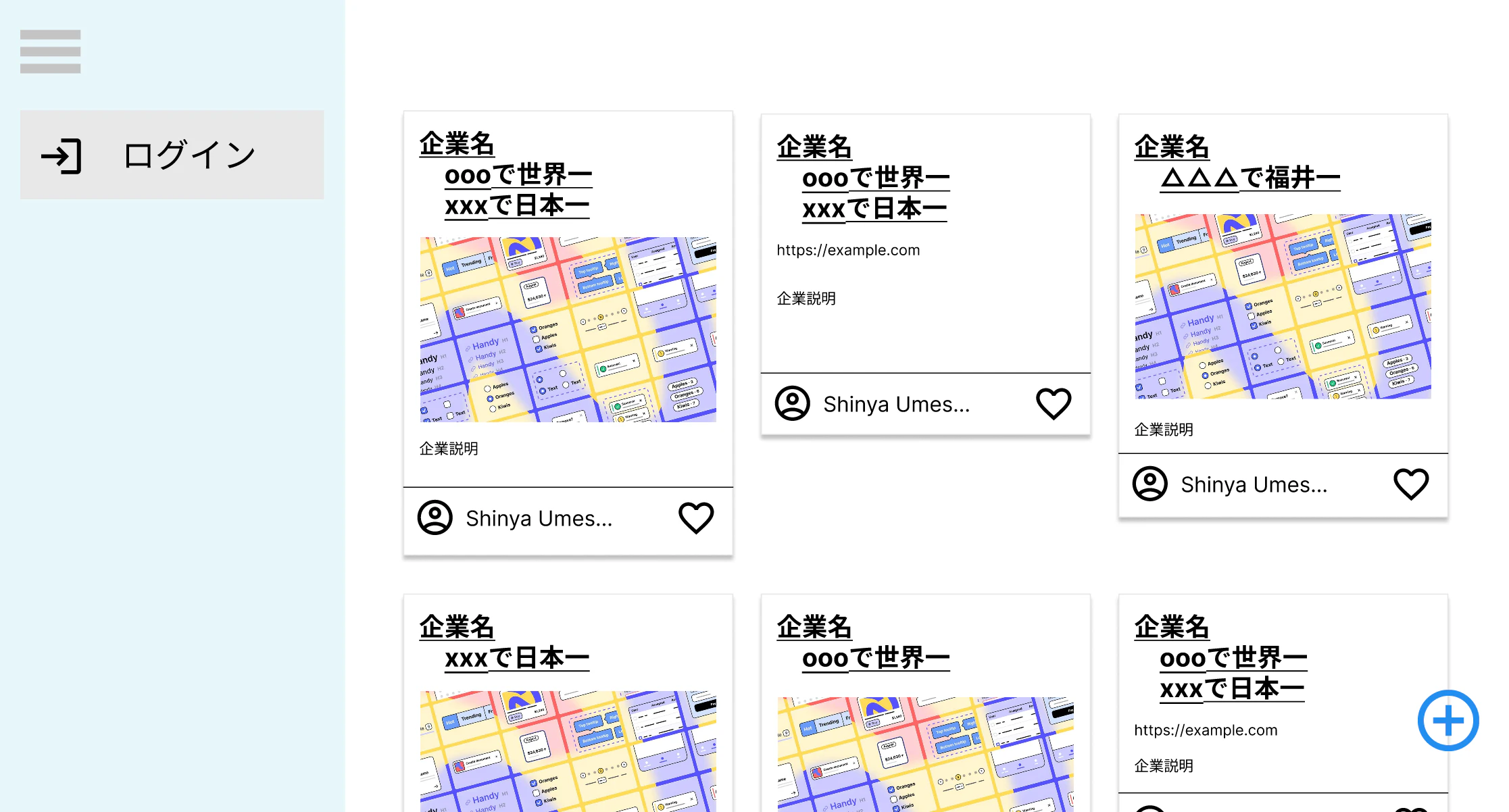Open https://example.com on top-row card
The width and height of the screenshot is (1509, 812).
[x=848, y=250]
